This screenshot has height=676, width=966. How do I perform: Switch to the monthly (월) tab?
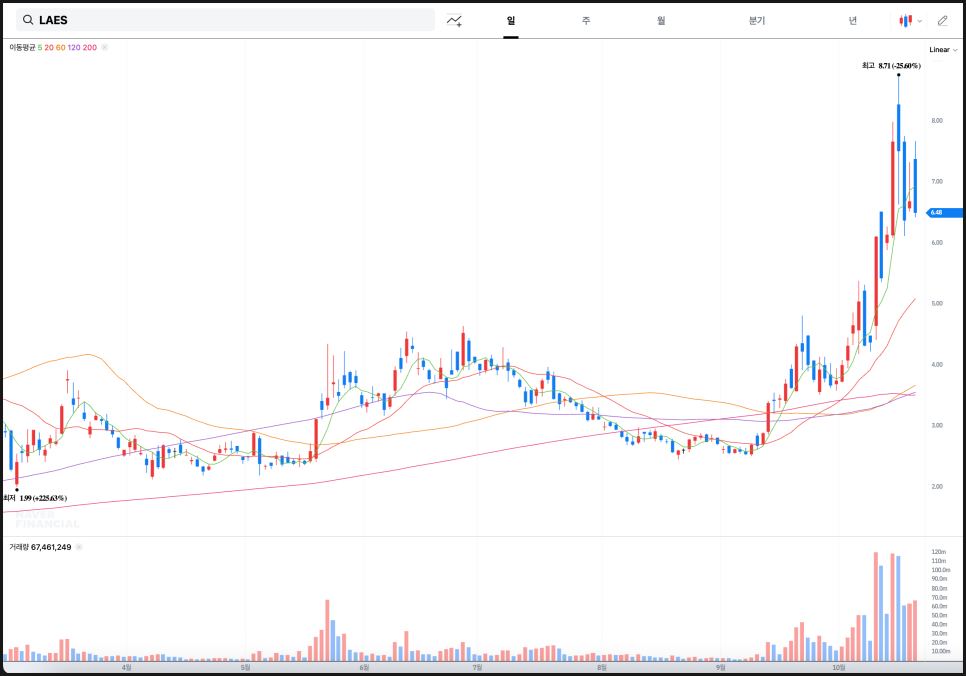(x=661, y=20)
